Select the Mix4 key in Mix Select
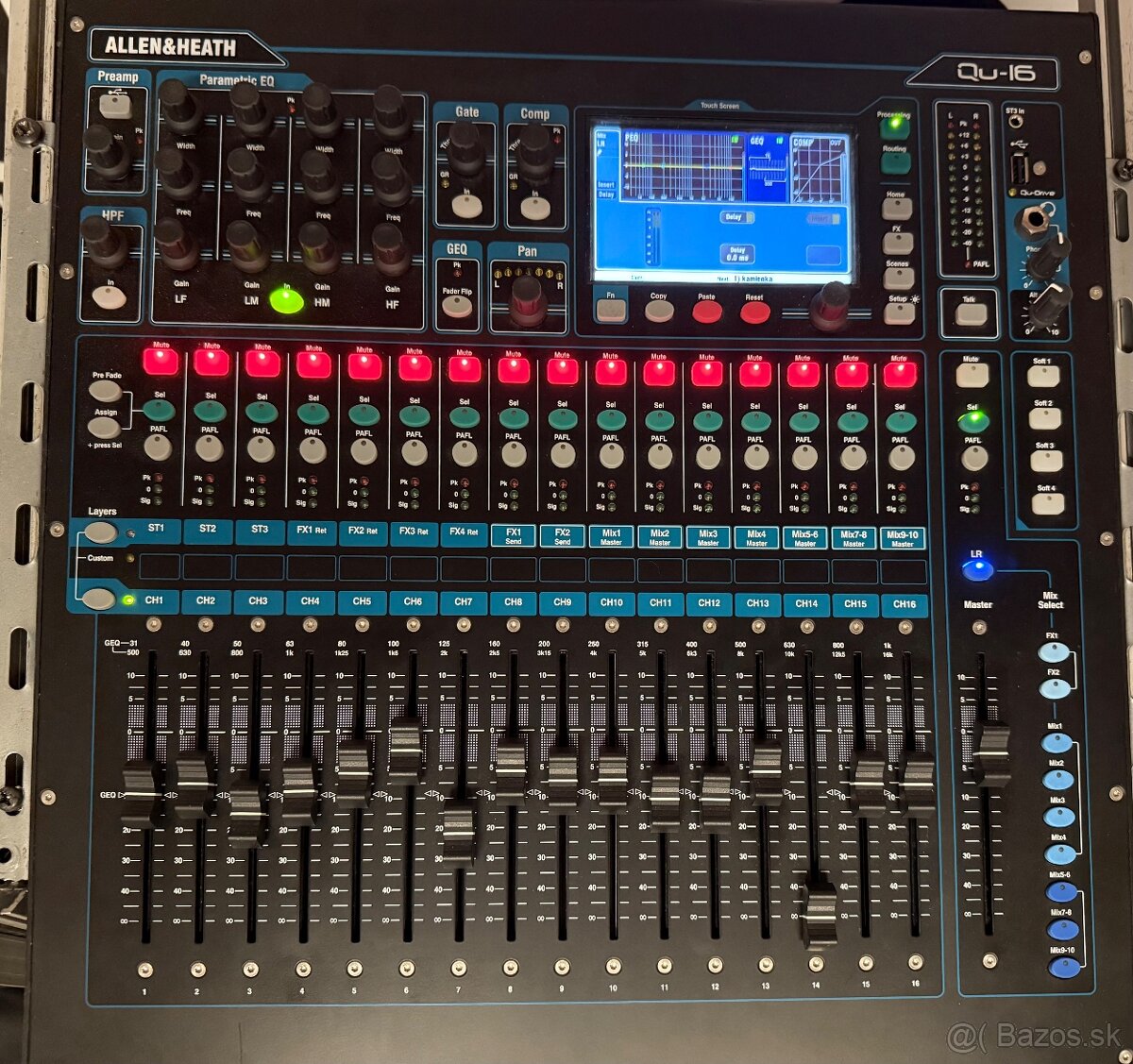This screenshot has width=1133, height=1064. [x=1060, y=853]
